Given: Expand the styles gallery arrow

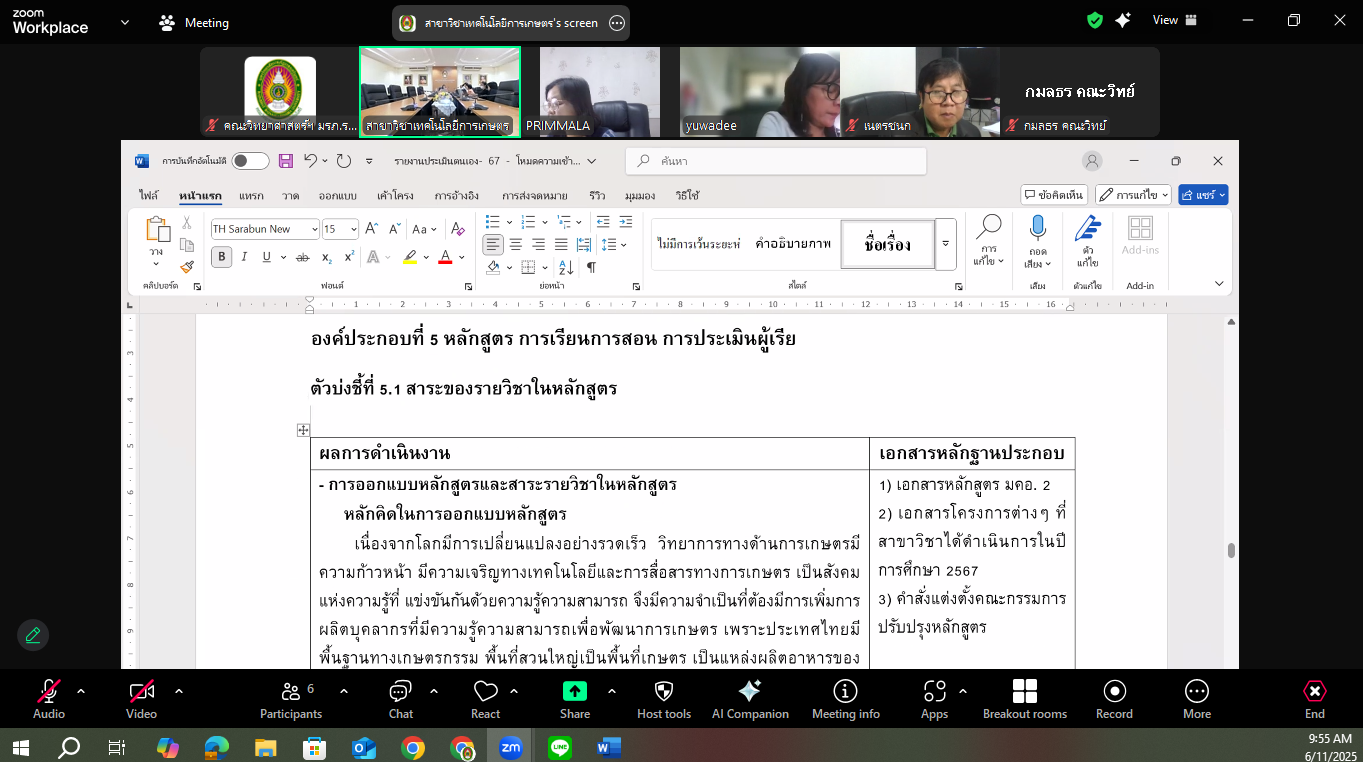Looking at the screenshot, I should point(945,244).
